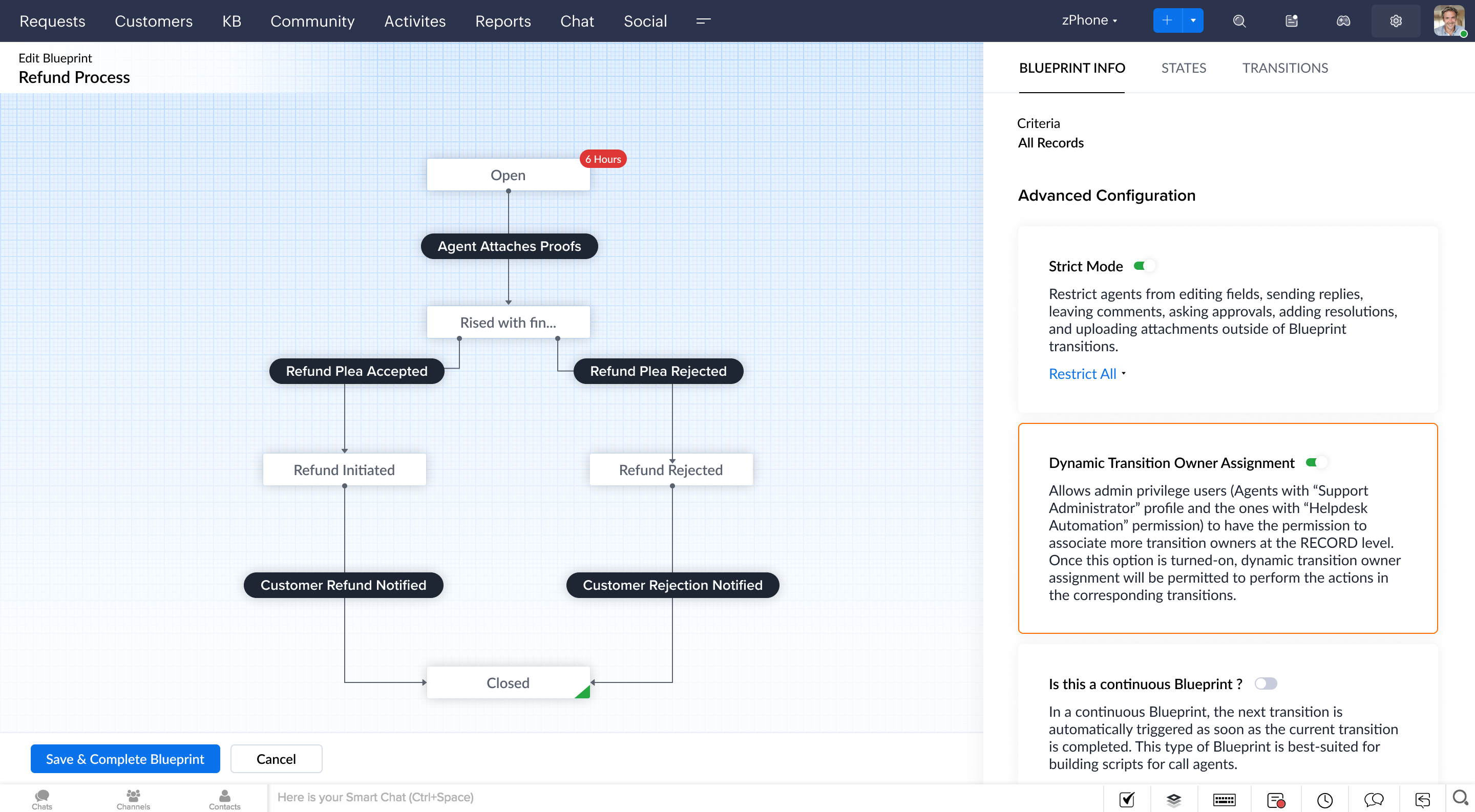Image resolution: width=1475 pixels, height=812 pixels.
Task: Open the gamepad gamification icon
Action: [x=1343, y=21]
